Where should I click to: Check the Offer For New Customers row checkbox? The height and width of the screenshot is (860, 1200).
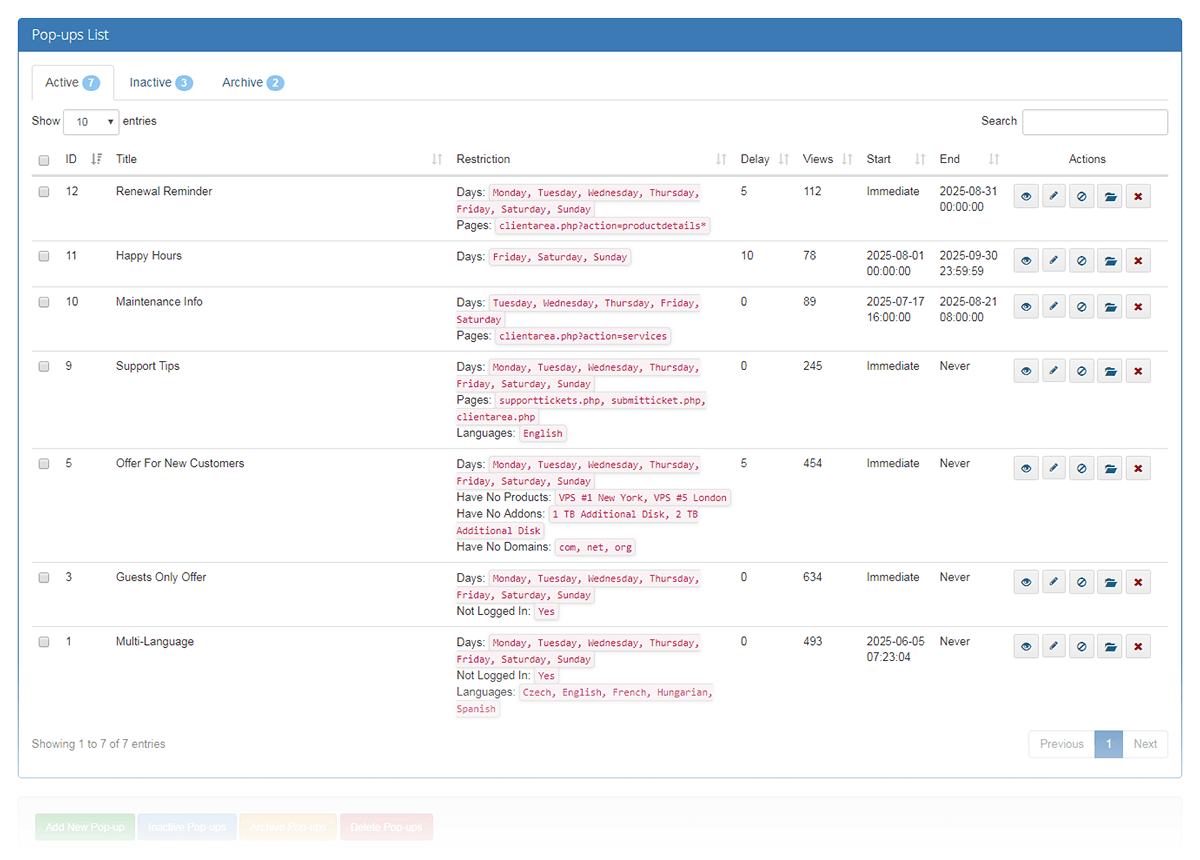tap(44, 464)
